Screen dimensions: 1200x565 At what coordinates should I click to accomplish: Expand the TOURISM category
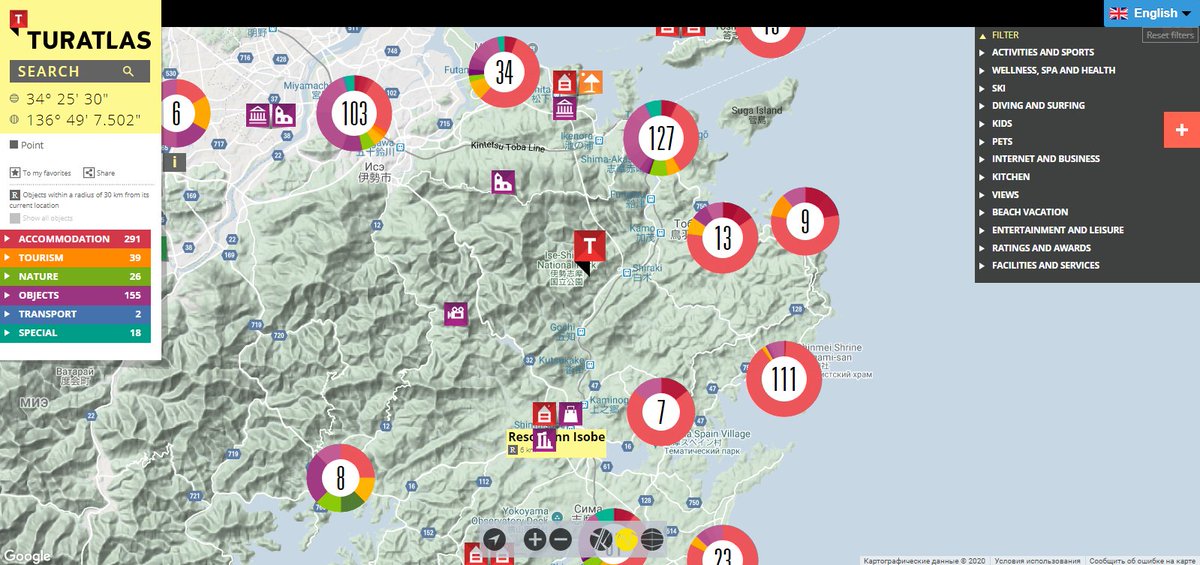coord(76,258)
